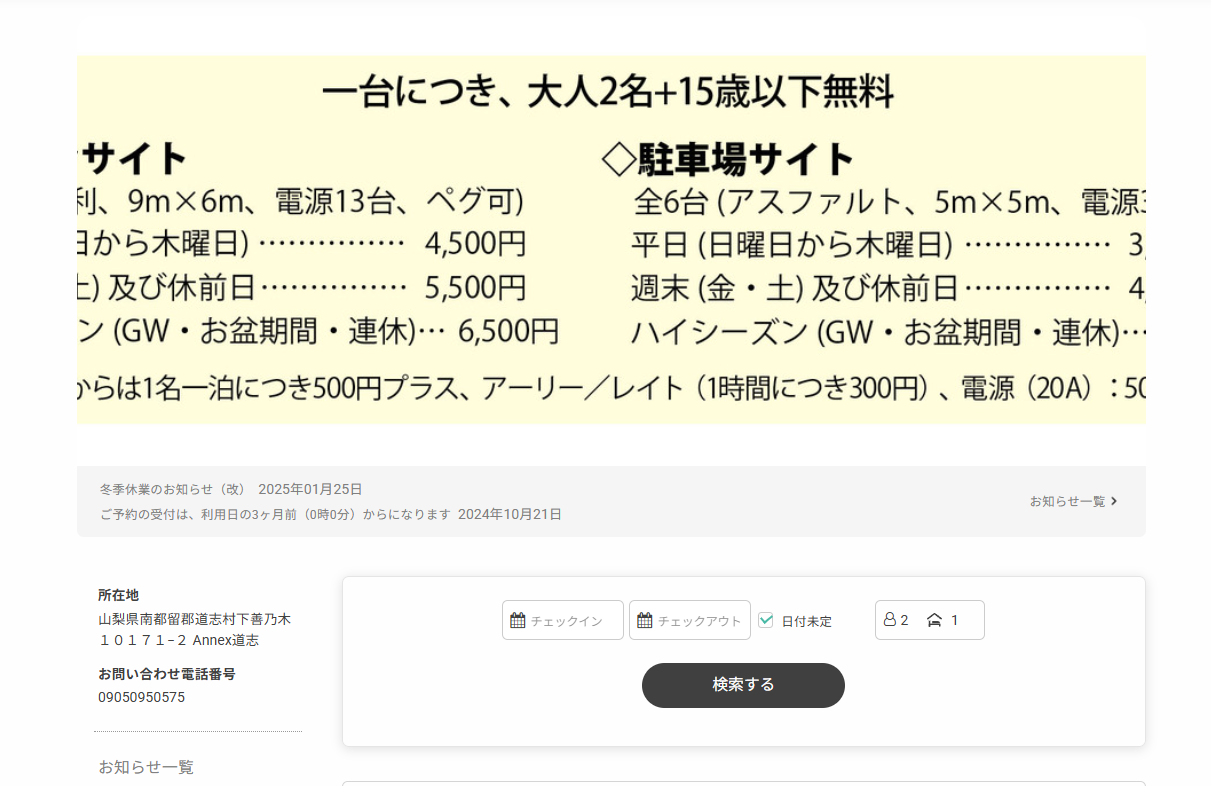The height and width of the screenshot is (786, 1211).
Task: Click the 日付未定 checkbox label
Action: (x=806, y=621)
